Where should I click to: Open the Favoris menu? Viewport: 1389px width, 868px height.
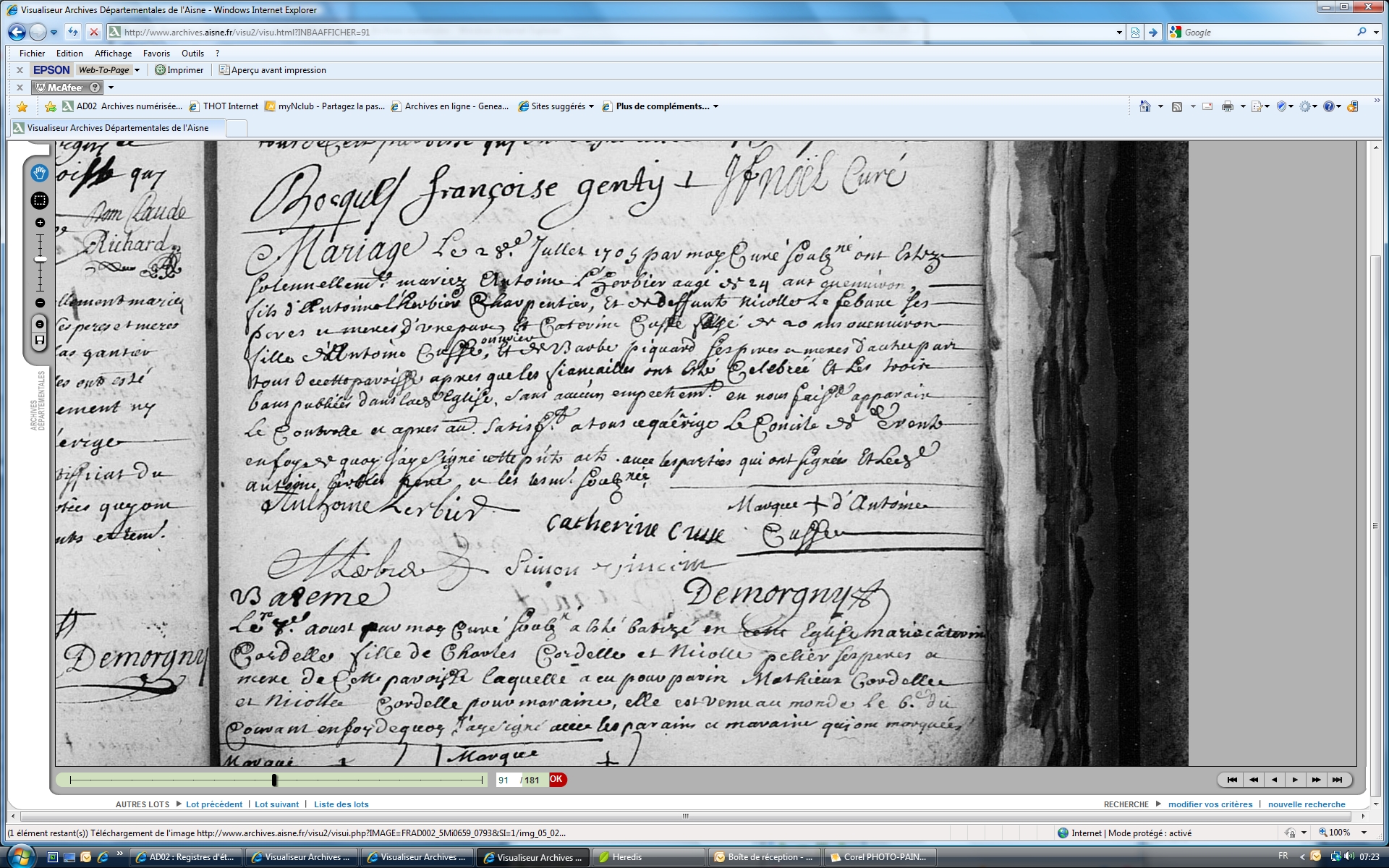click(156, 54)
